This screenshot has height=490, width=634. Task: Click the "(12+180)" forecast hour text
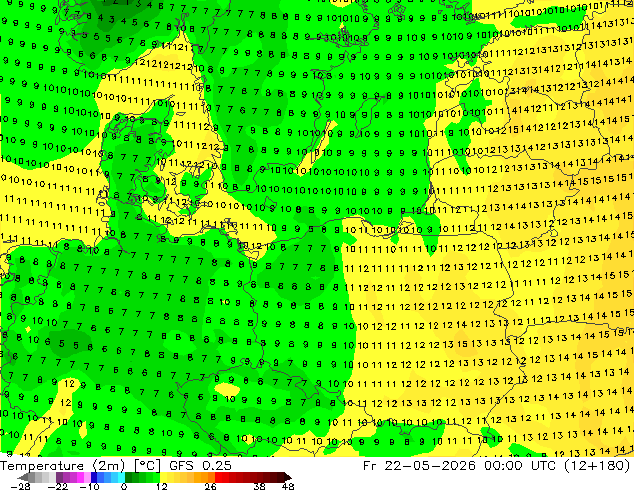597,466
